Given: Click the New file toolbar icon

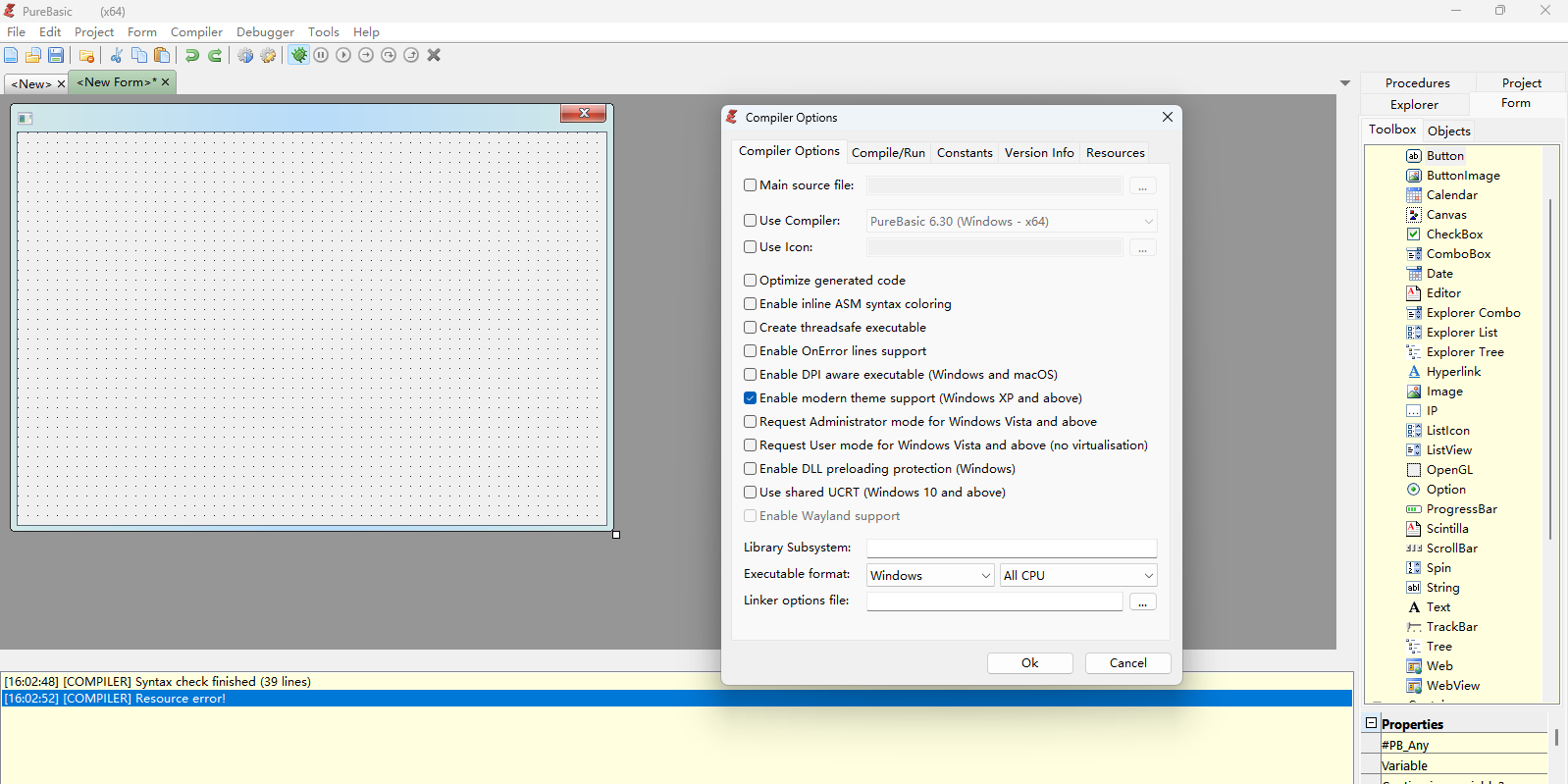Looking at the screenshot, I should 11,55.
